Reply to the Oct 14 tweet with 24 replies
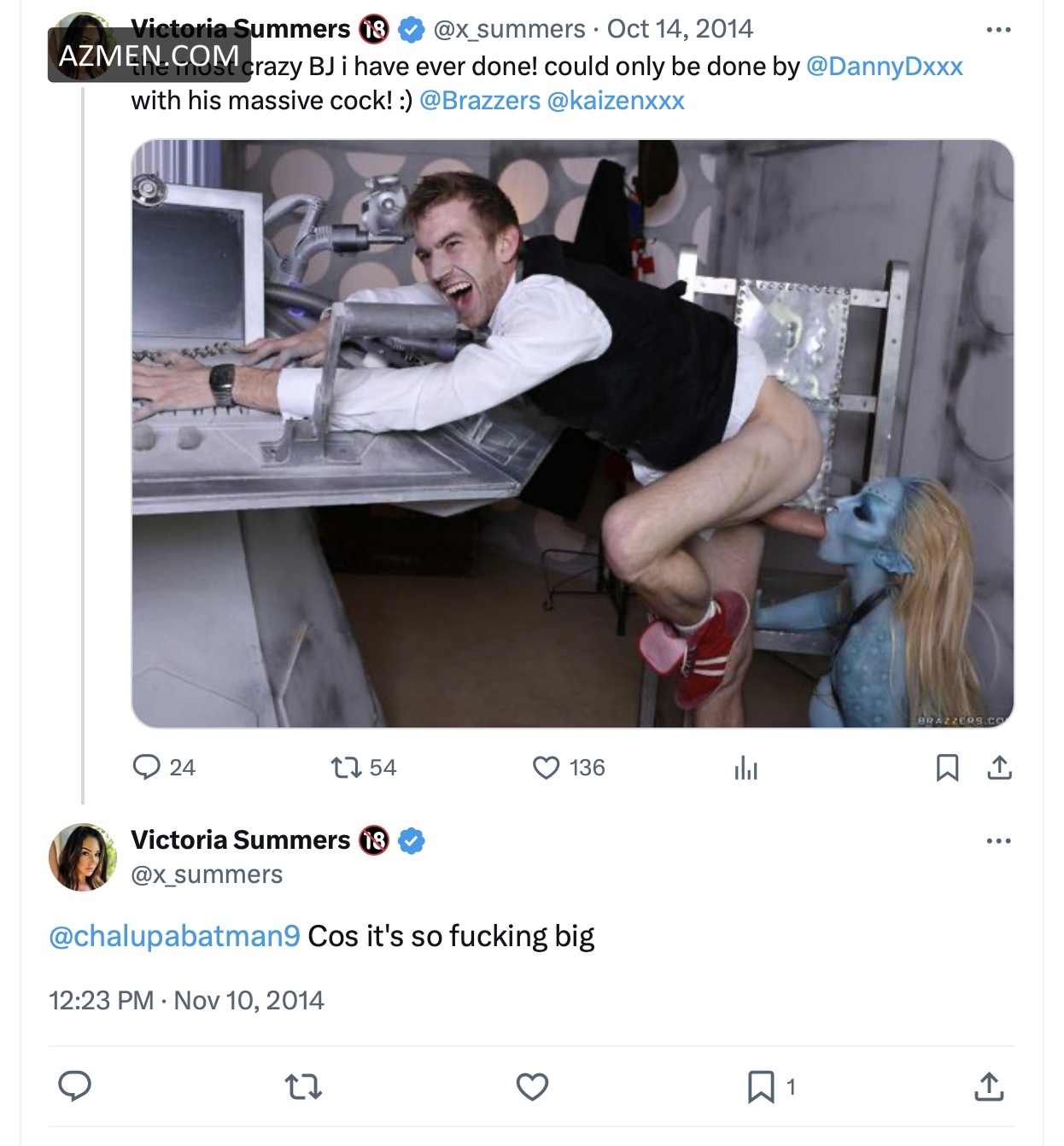The width and height of the screenshot is (1064, 1146). coord(147,767)
